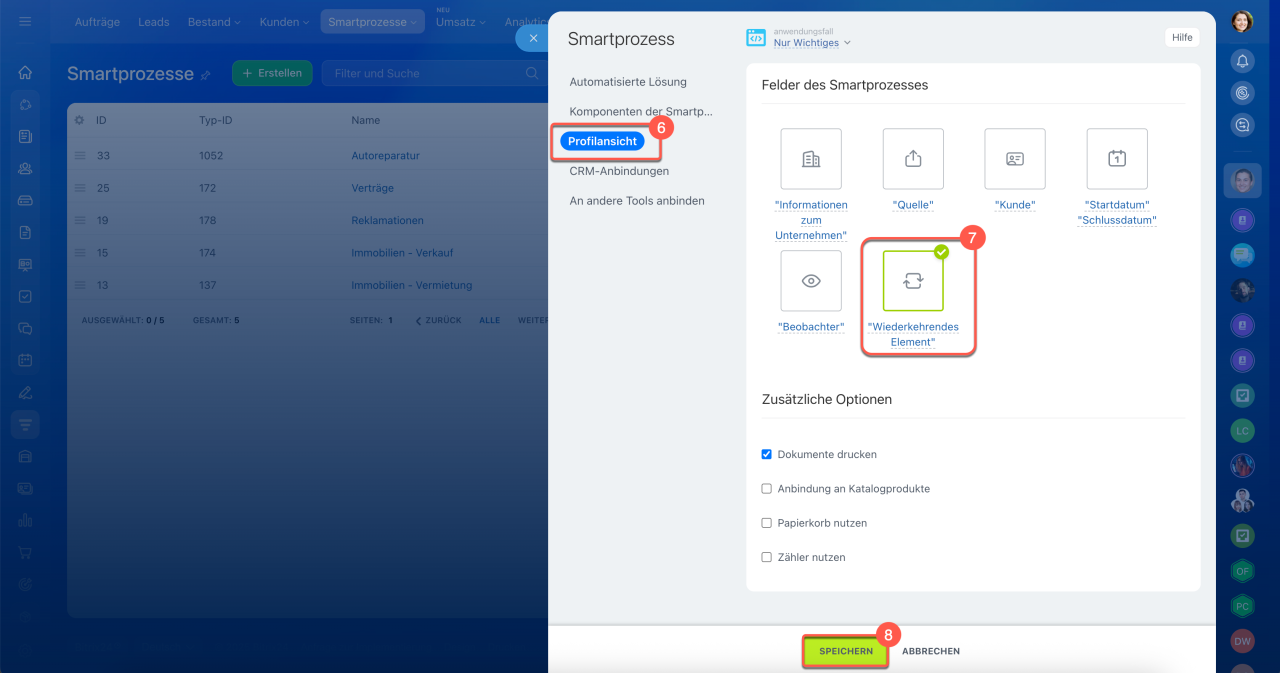
Task: Open chat with avatar DW
Action: coord(1242,641)
